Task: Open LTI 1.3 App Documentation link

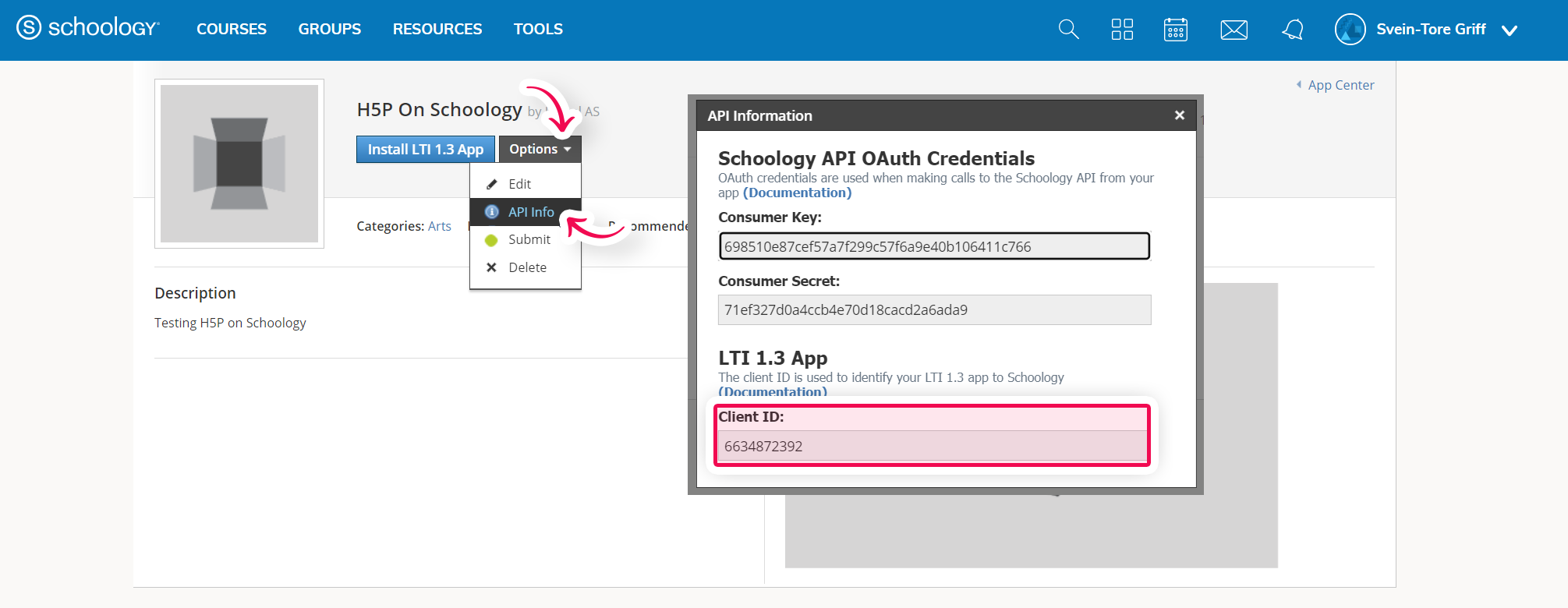Action: tap(773, 391)
